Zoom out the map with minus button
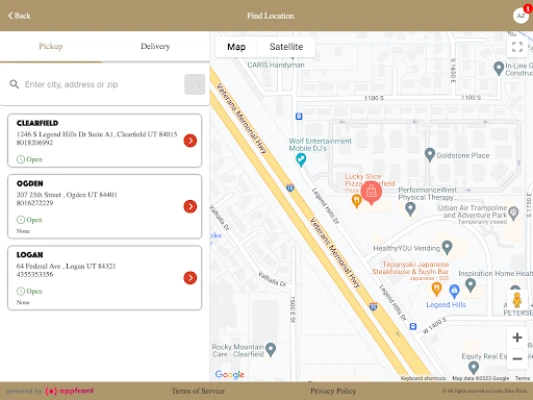The image size is (533, 400). [x=517, y=359]
